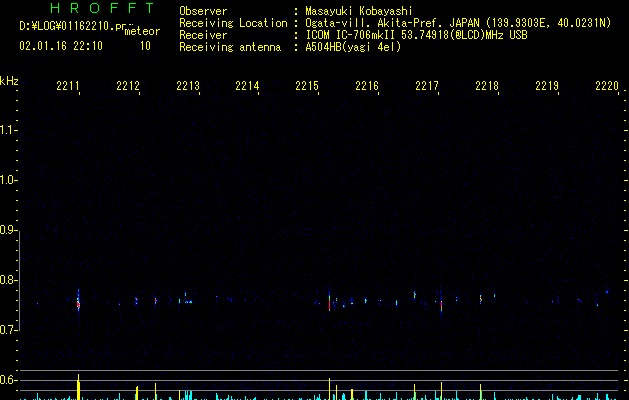Click the tallest yellow intensity bar at 2211

pos(79,387)
